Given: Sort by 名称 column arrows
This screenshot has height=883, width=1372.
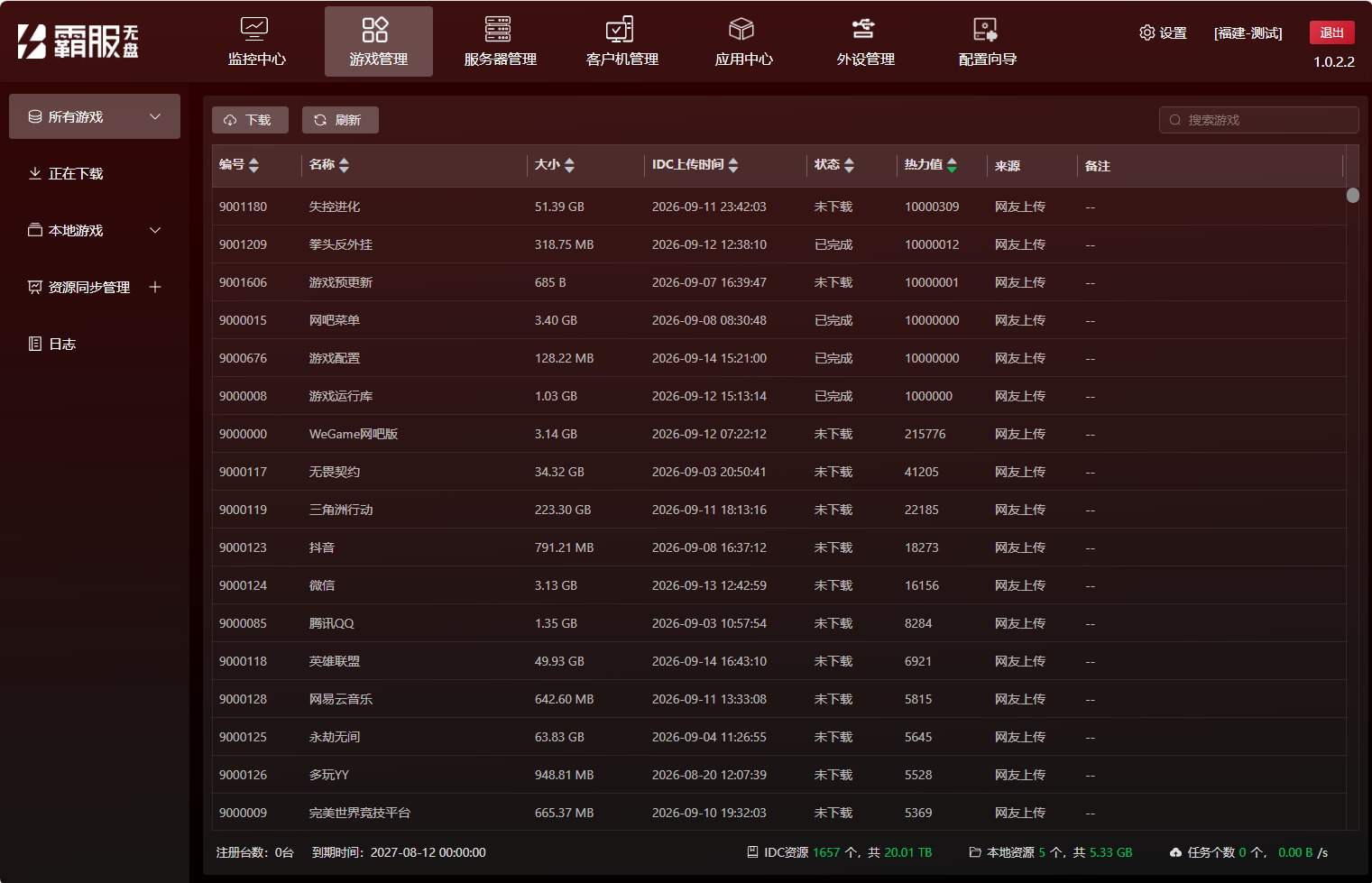Looking at the screenshot, I should 344,165.
